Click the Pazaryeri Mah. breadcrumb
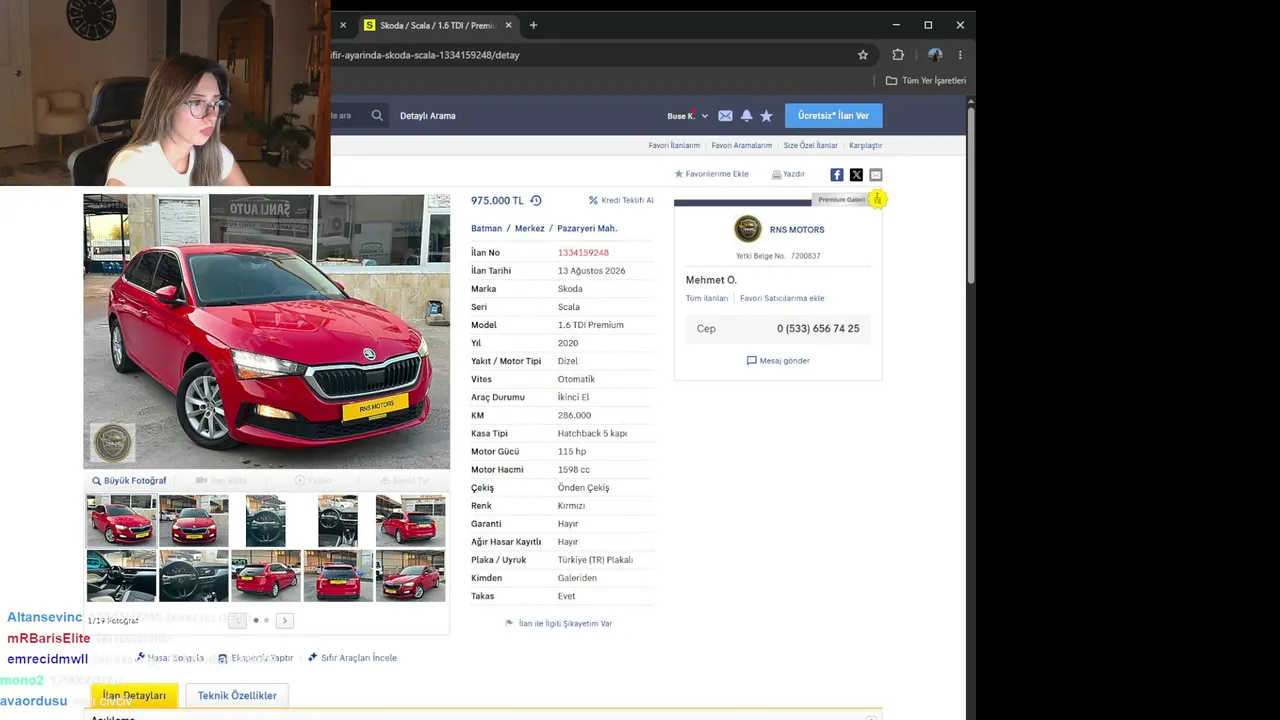 point(587,228)
